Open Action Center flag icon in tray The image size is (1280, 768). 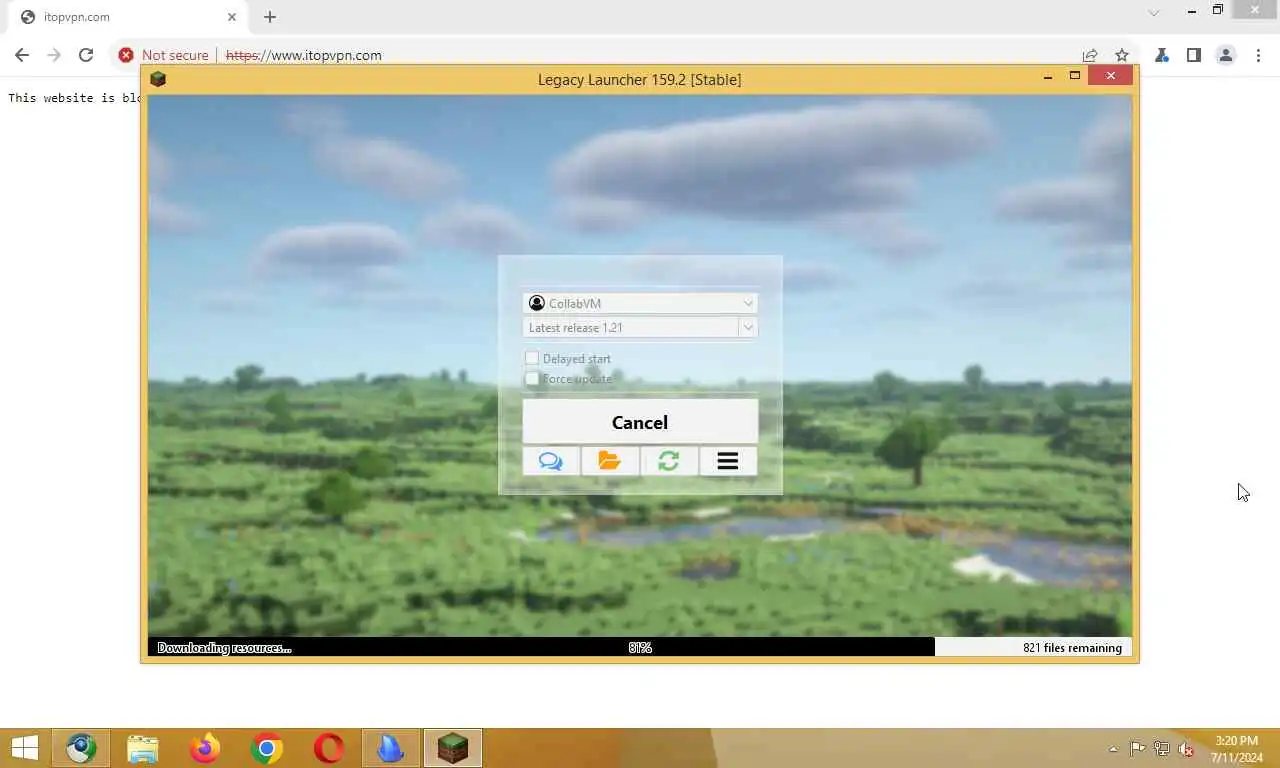coord(1138,748)
